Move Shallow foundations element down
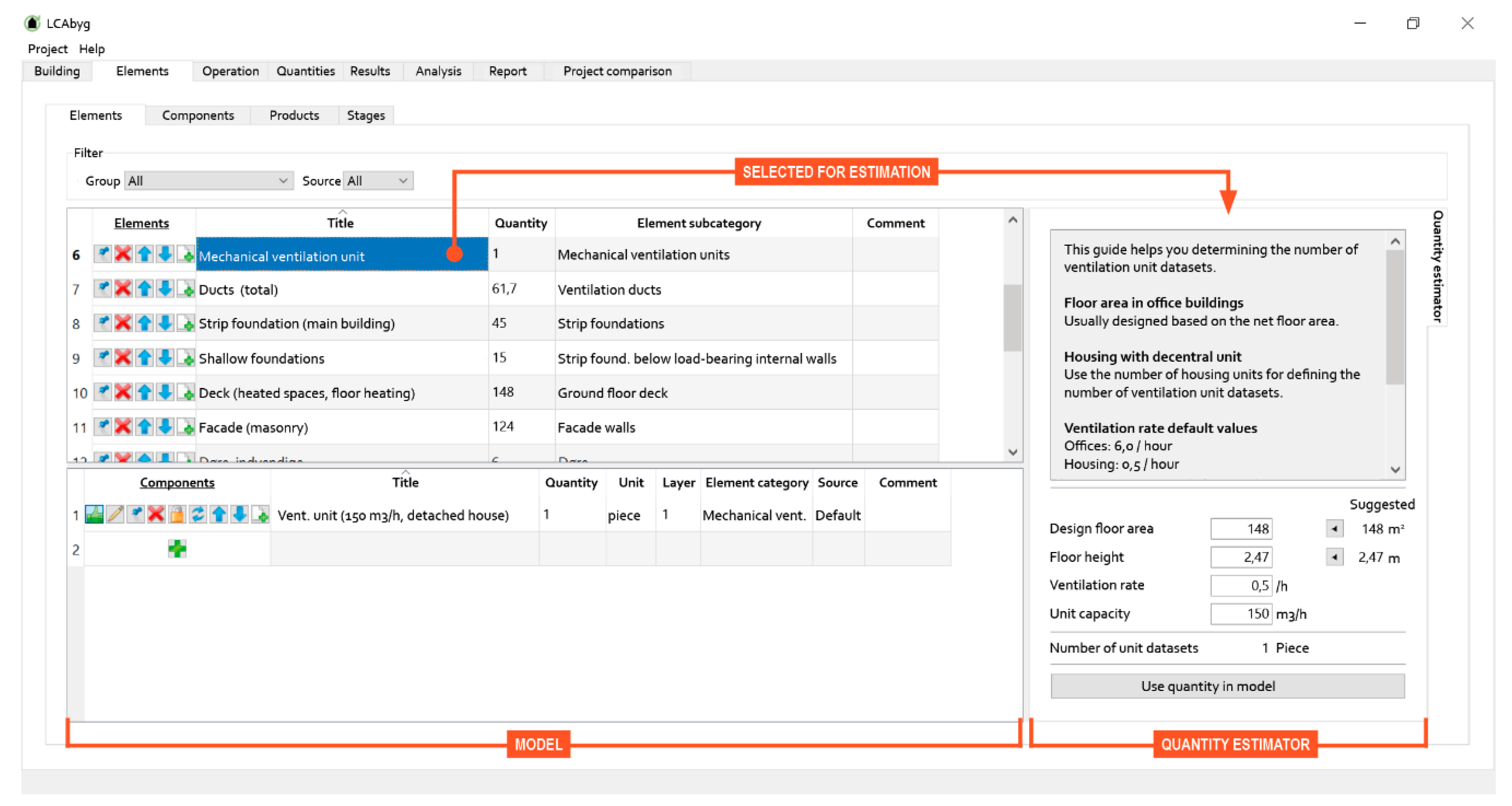The height and width of the screenshot is (806, 1512). 166,358
